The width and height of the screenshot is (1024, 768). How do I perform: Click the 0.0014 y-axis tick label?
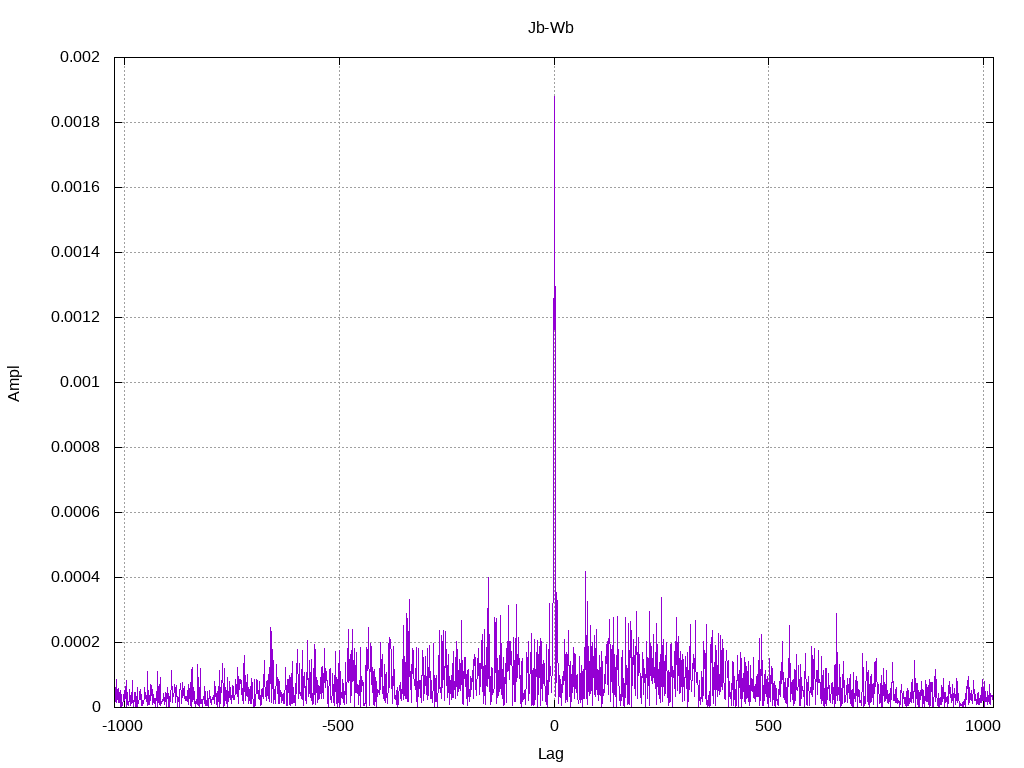76,252
